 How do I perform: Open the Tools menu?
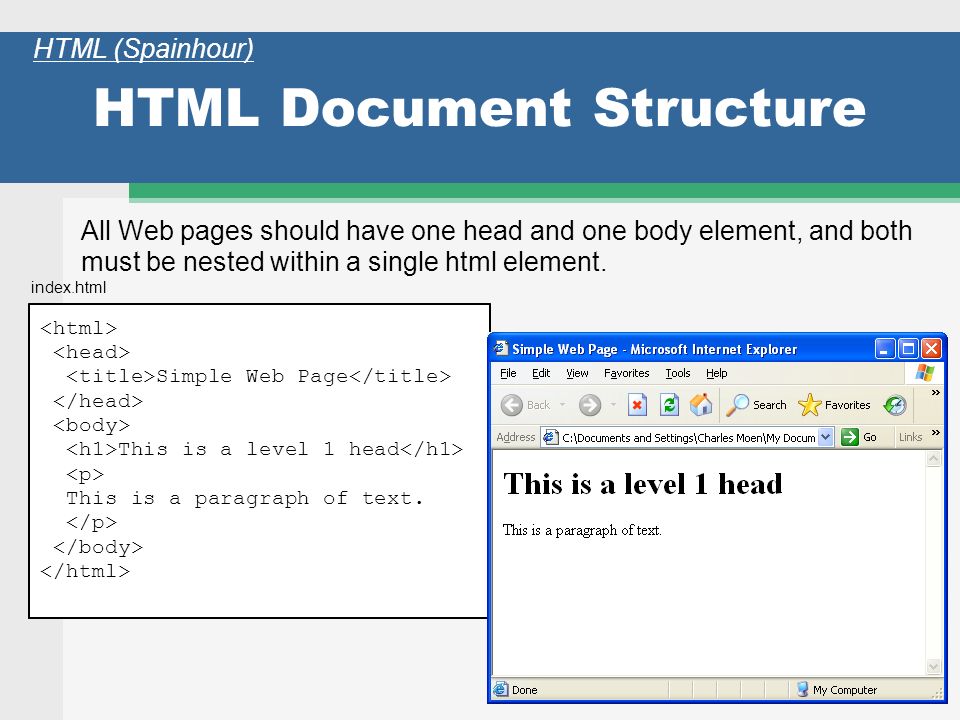click(678, 373)
